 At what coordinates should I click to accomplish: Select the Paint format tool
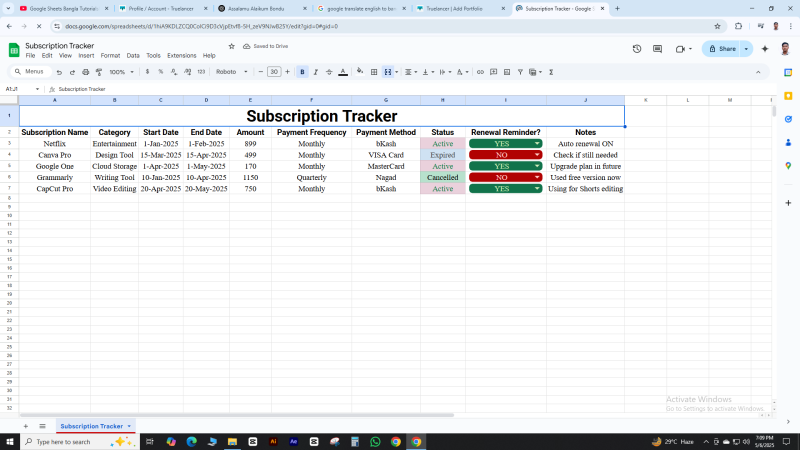click(x=99, y=72)
